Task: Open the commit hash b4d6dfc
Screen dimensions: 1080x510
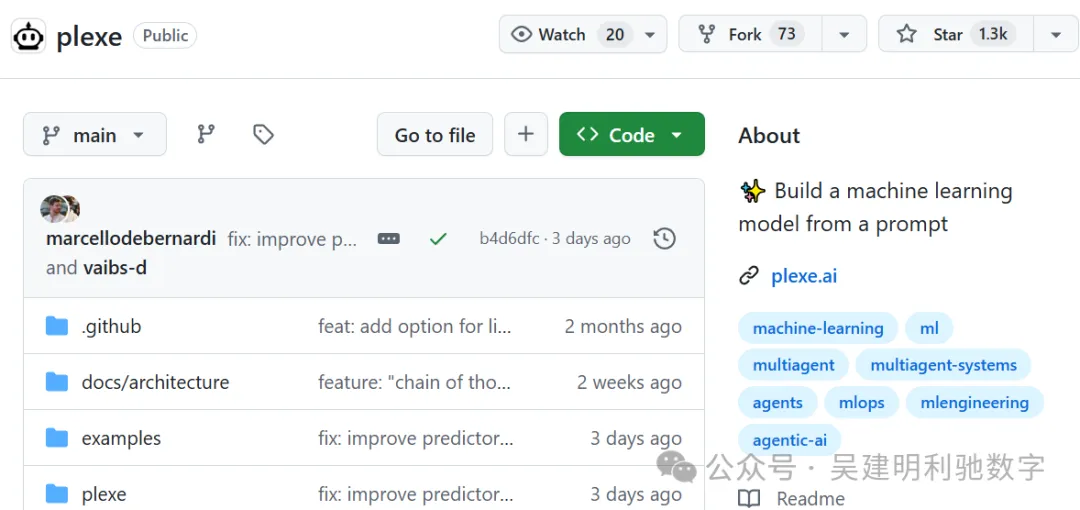Action: coord(509,238)
